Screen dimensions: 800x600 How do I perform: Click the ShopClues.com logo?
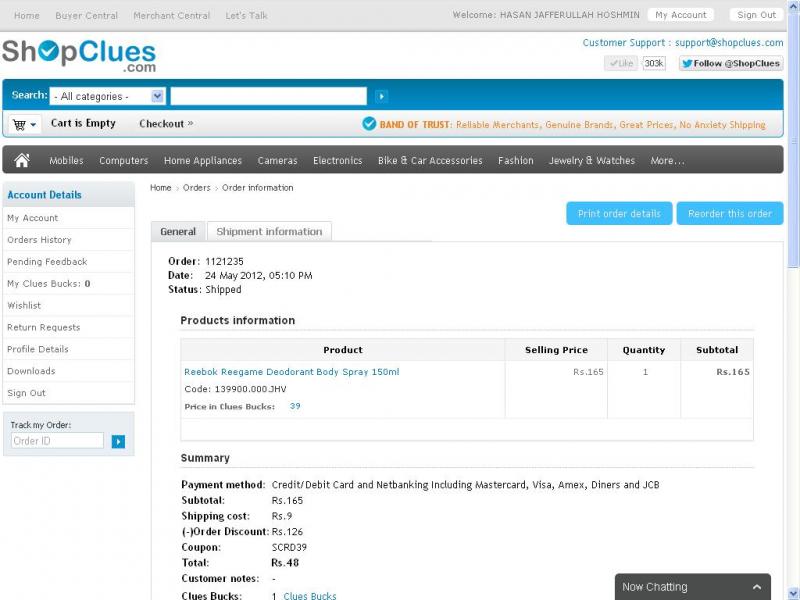(x=79, y=55)
